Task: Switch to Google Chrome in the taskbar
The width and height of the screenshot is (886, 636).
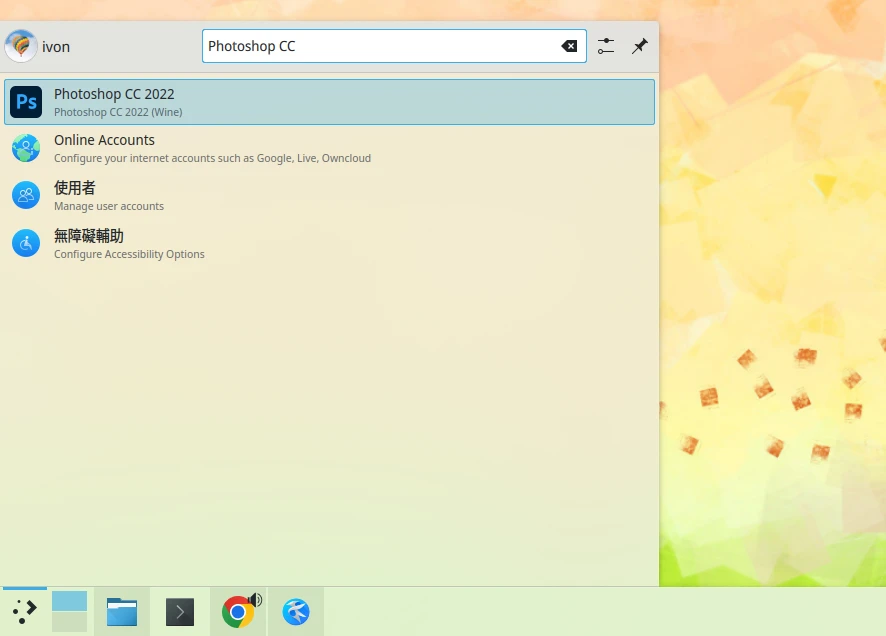Action: (x=237, y=612)
